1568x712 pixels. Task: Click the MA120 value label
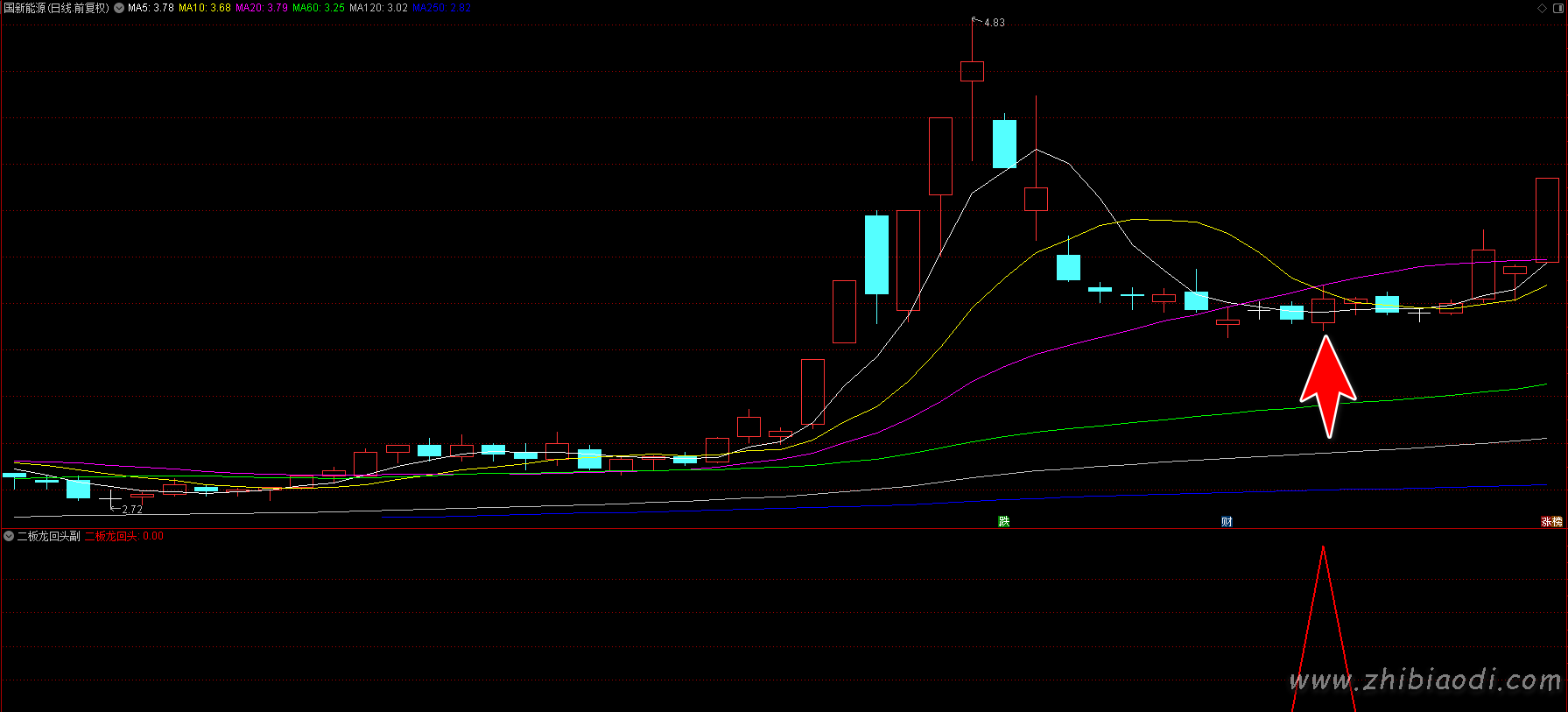pos(378,8)
